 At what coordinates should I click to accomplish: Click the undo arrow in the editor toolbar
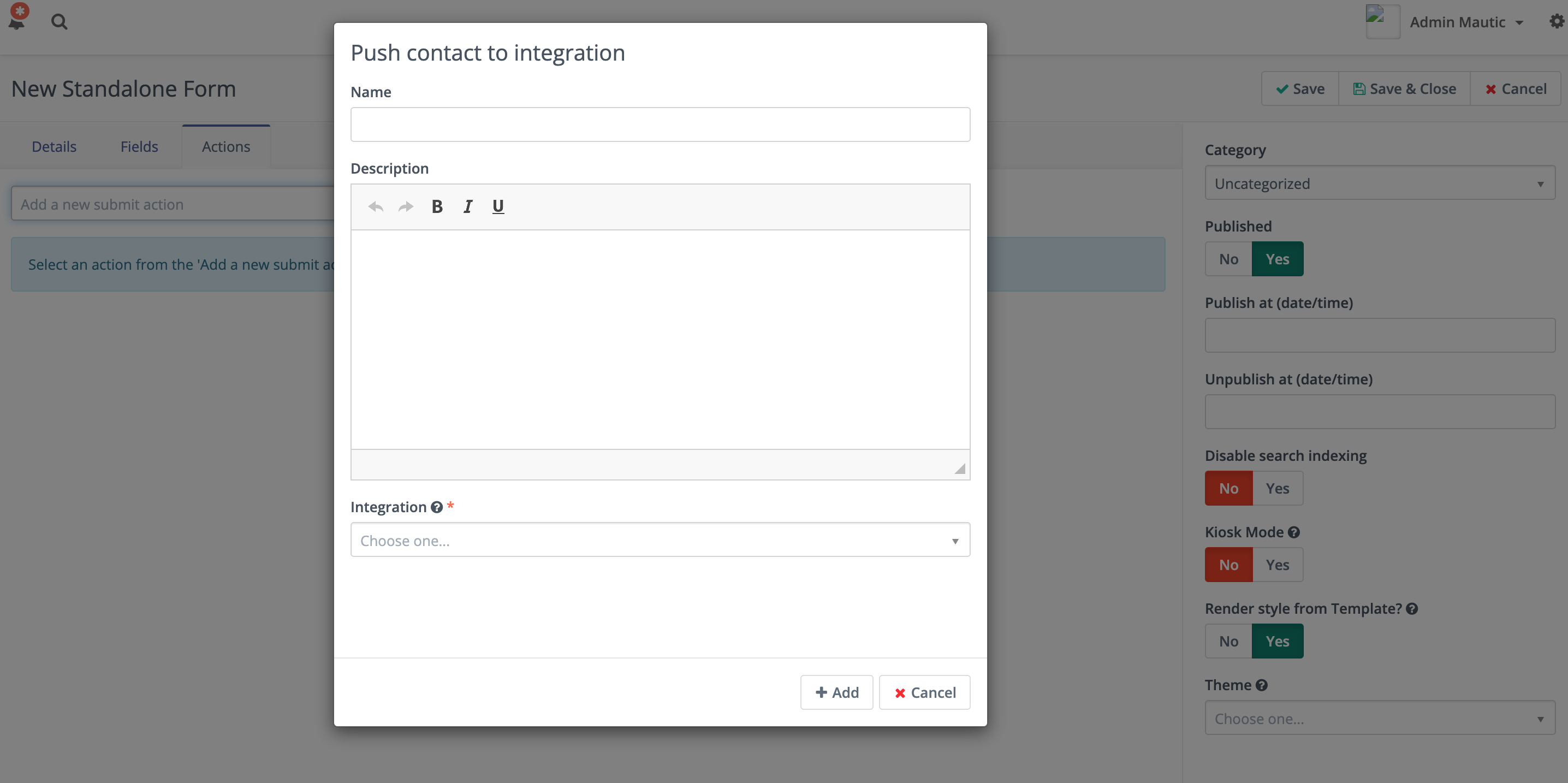(375, 206)
